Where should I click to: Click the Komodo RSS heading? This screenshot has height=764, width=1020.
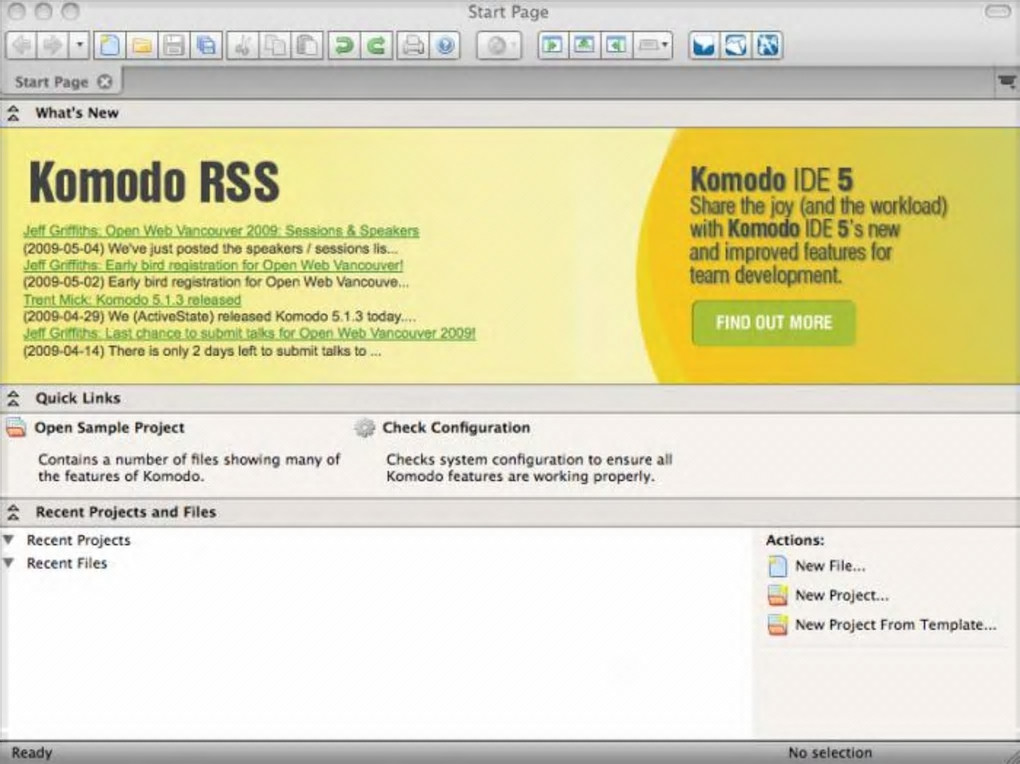pyautogui.click(x=154, y=182)
